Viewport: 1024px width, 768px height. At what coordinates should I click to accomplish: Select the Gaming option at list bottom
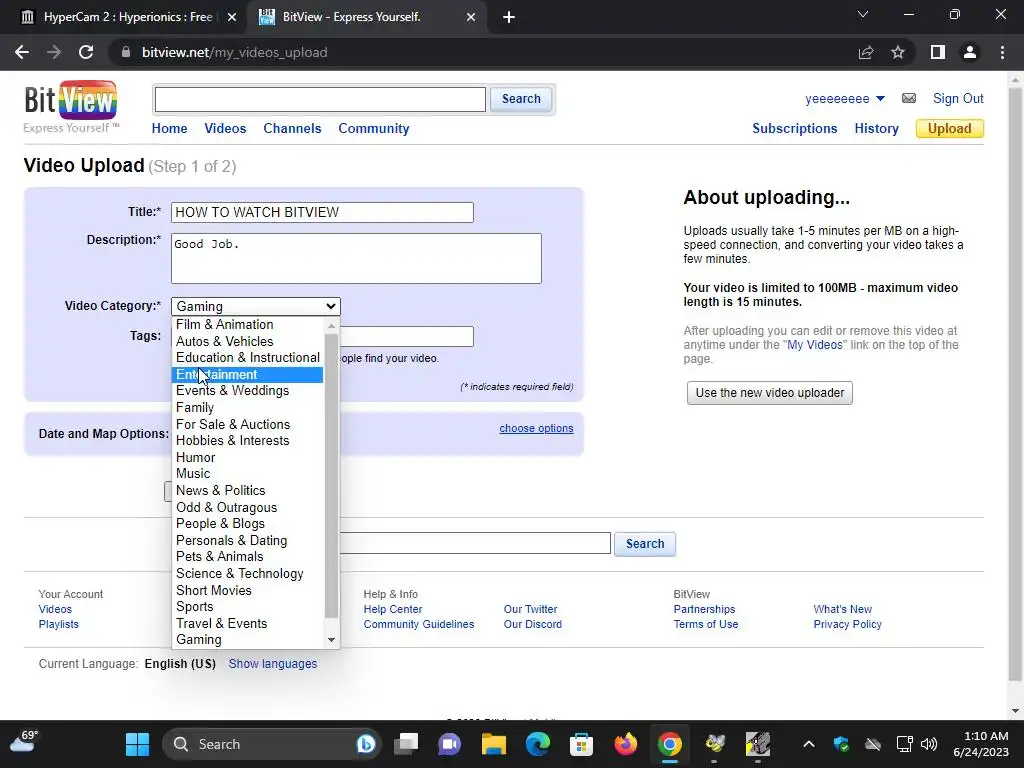[248, 640]
